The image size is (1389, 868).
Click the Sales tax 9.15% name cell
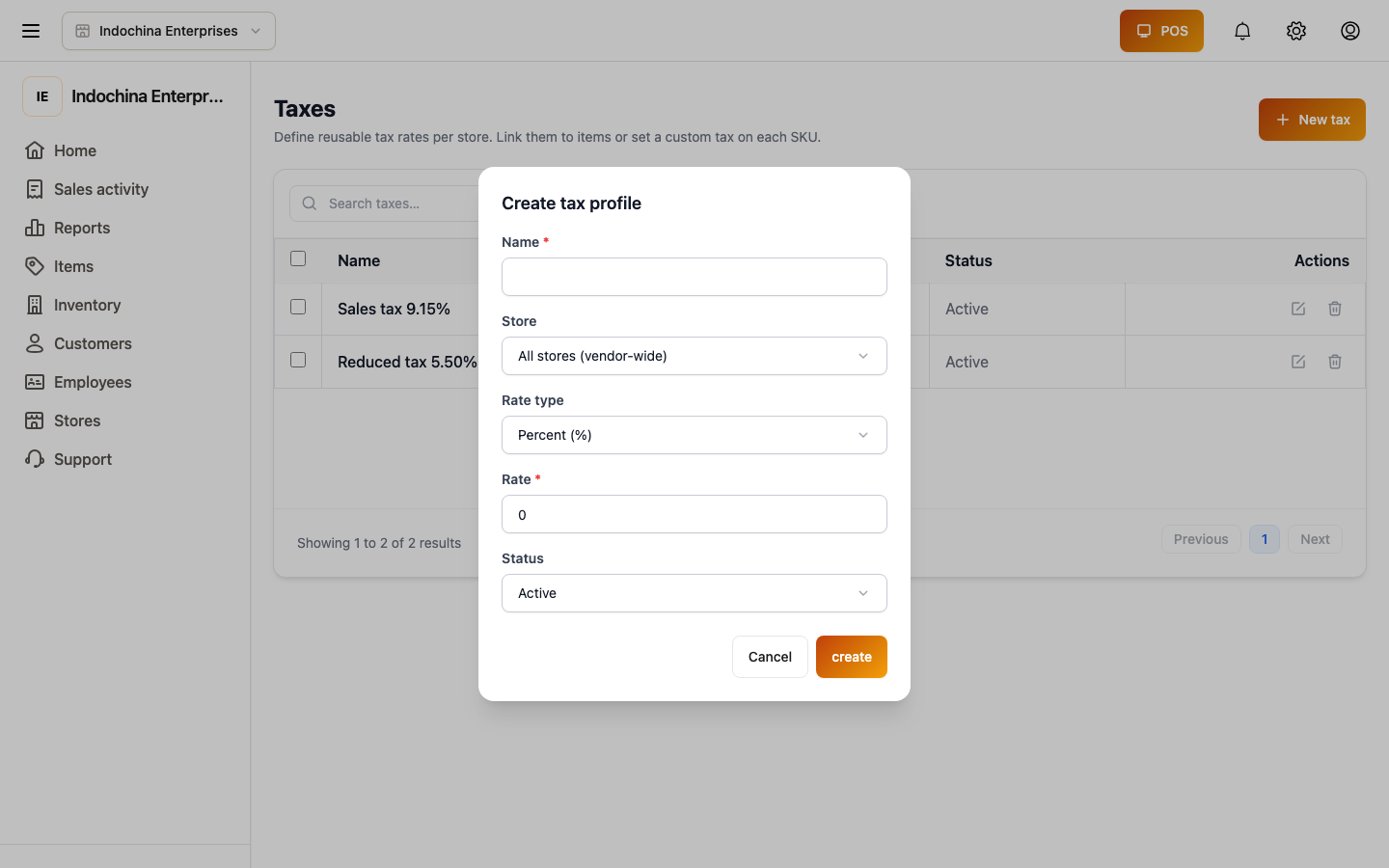(394, 309)
